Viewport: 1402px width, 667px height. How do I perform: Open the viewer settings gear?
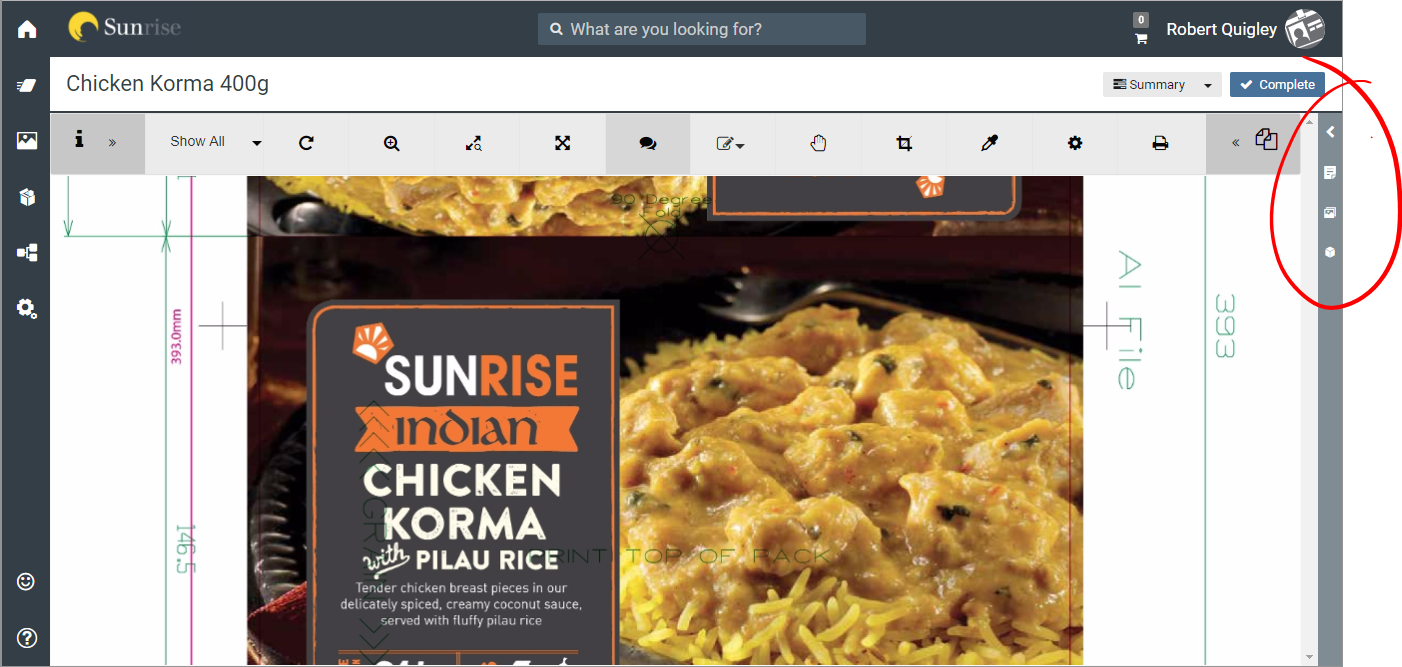pos(1075,143)
